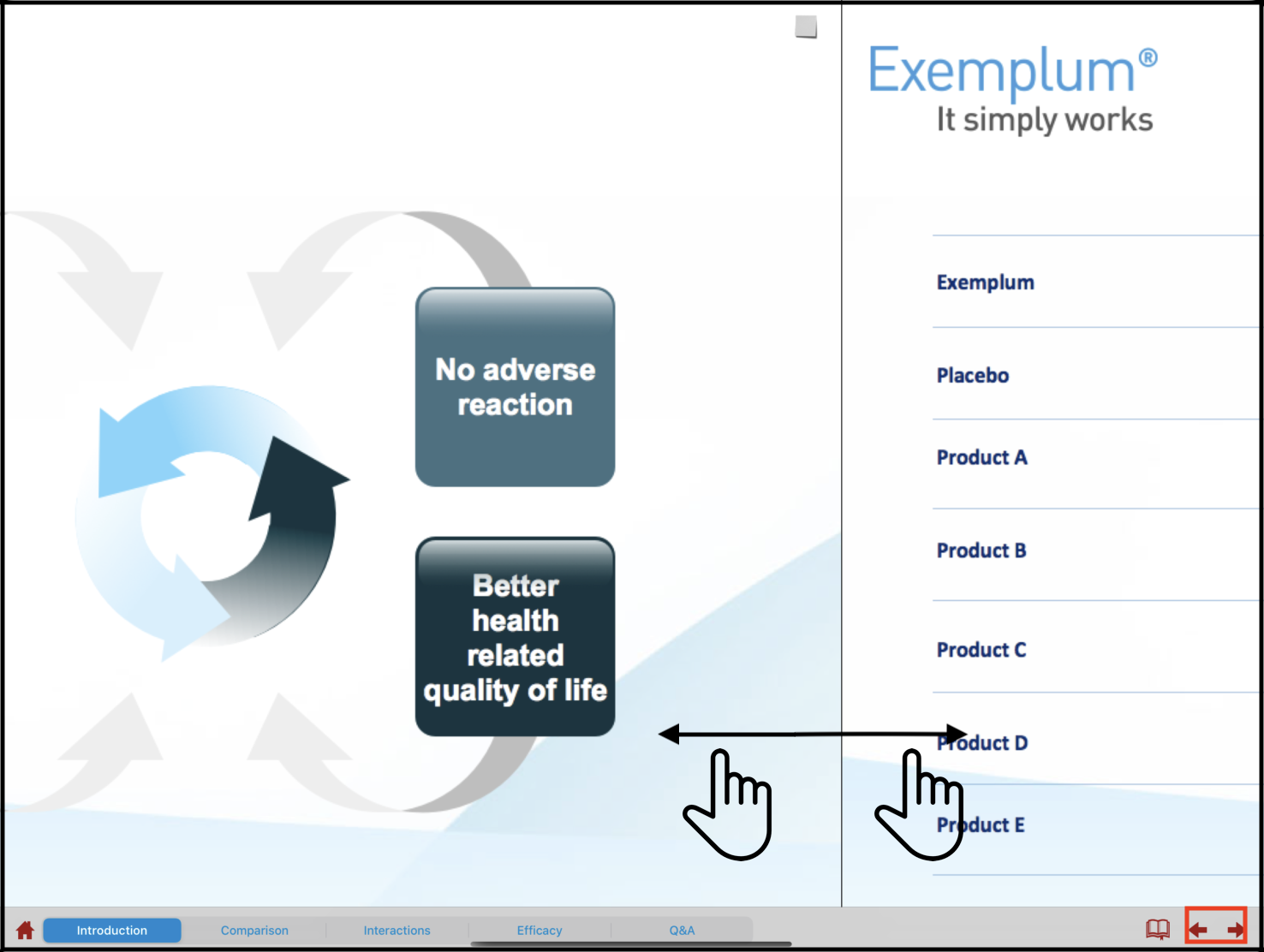The width and height of the screenshot is (1264, 952).
Task: Open the Interactions tab
Action: (x=396, y=931)
